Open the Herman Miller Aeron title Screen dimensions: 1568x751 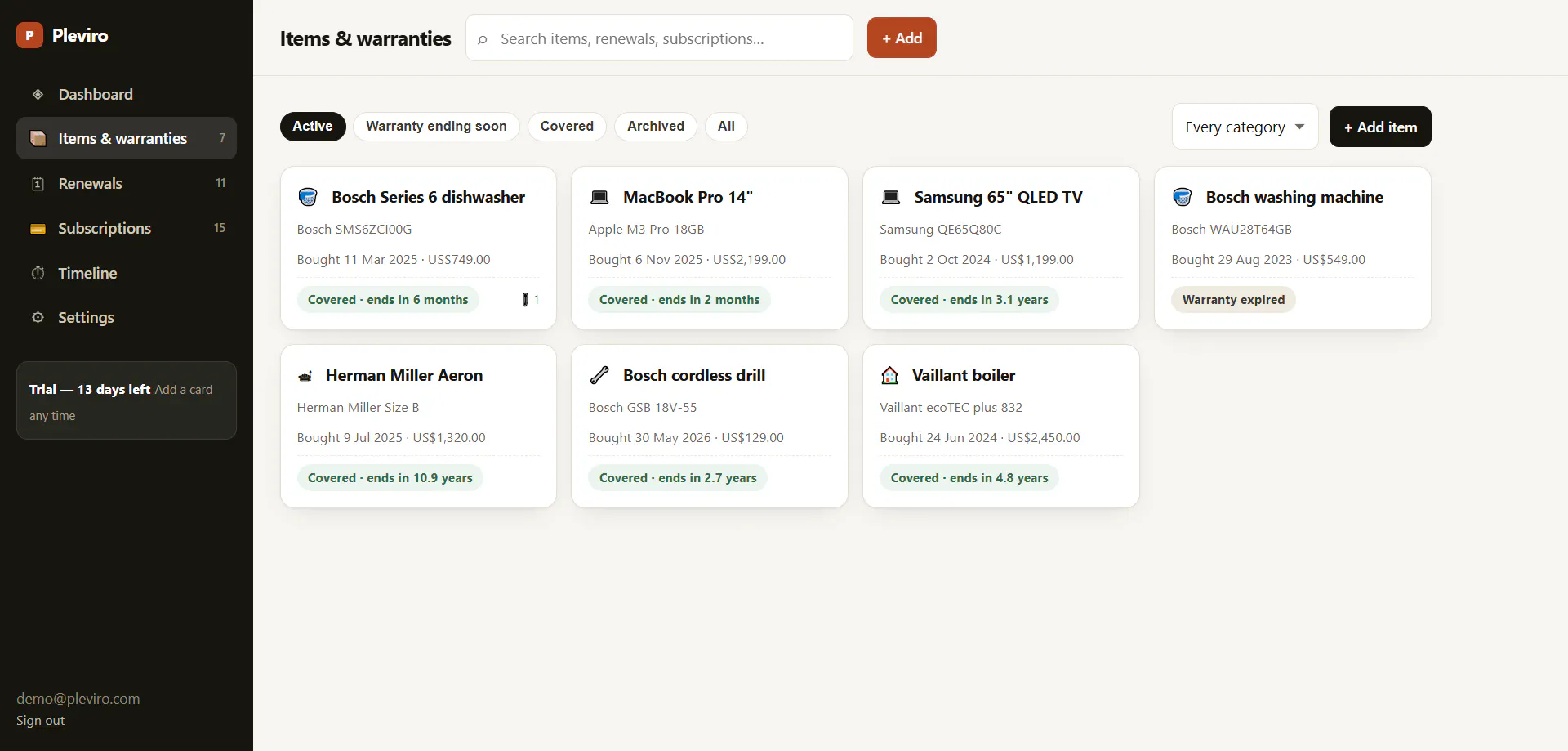(404, 375)
